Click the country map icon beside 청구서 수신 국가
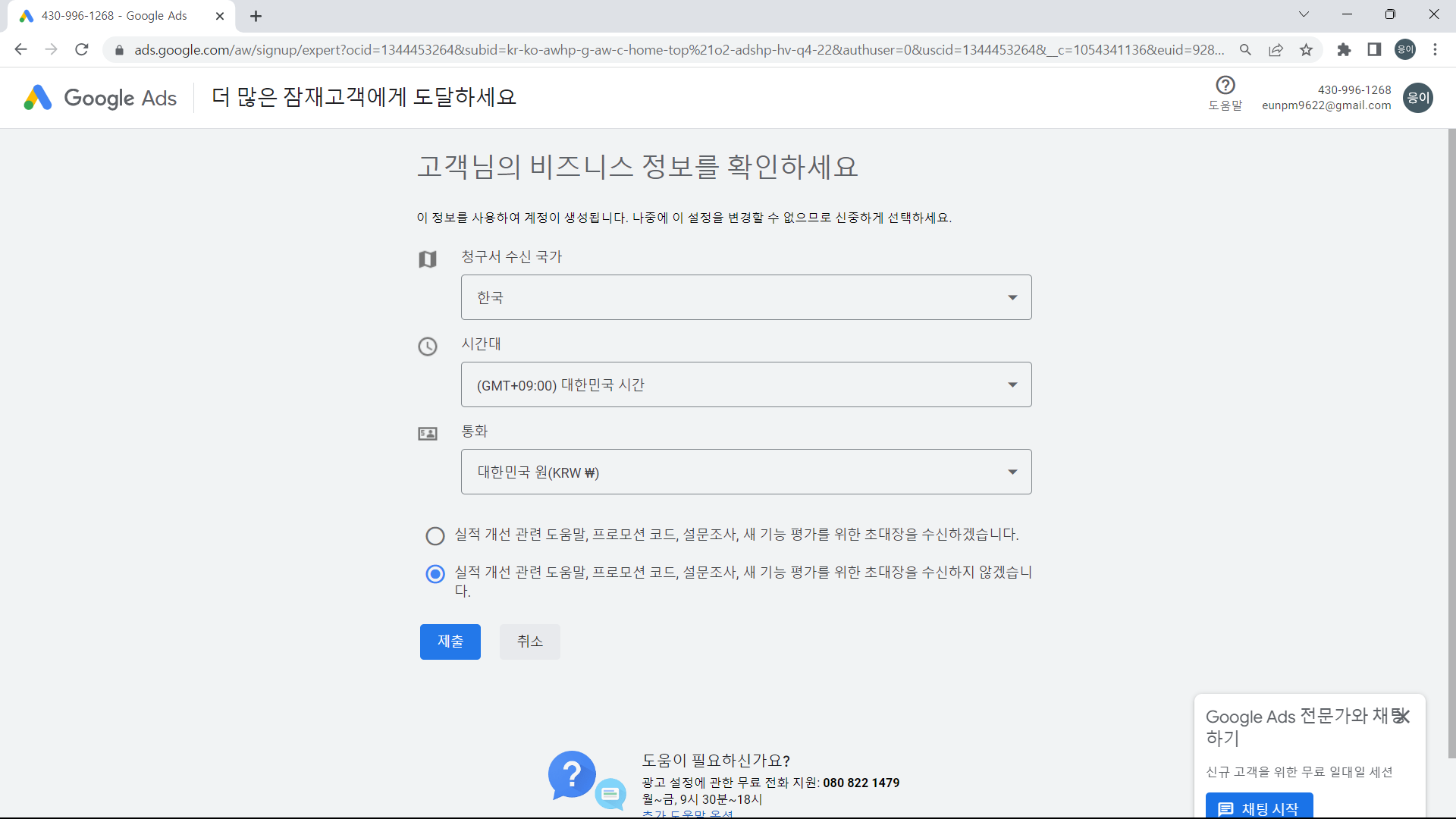The width and height of the screenshot is (1456, 819). click(x=428, y=259)
